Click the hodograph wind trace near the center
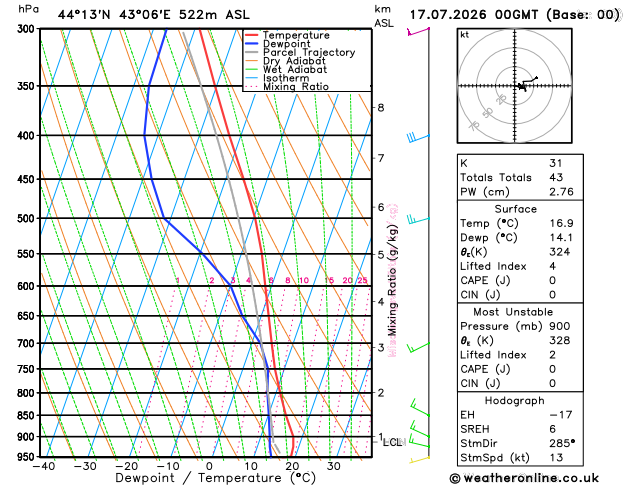 [526, 83]
